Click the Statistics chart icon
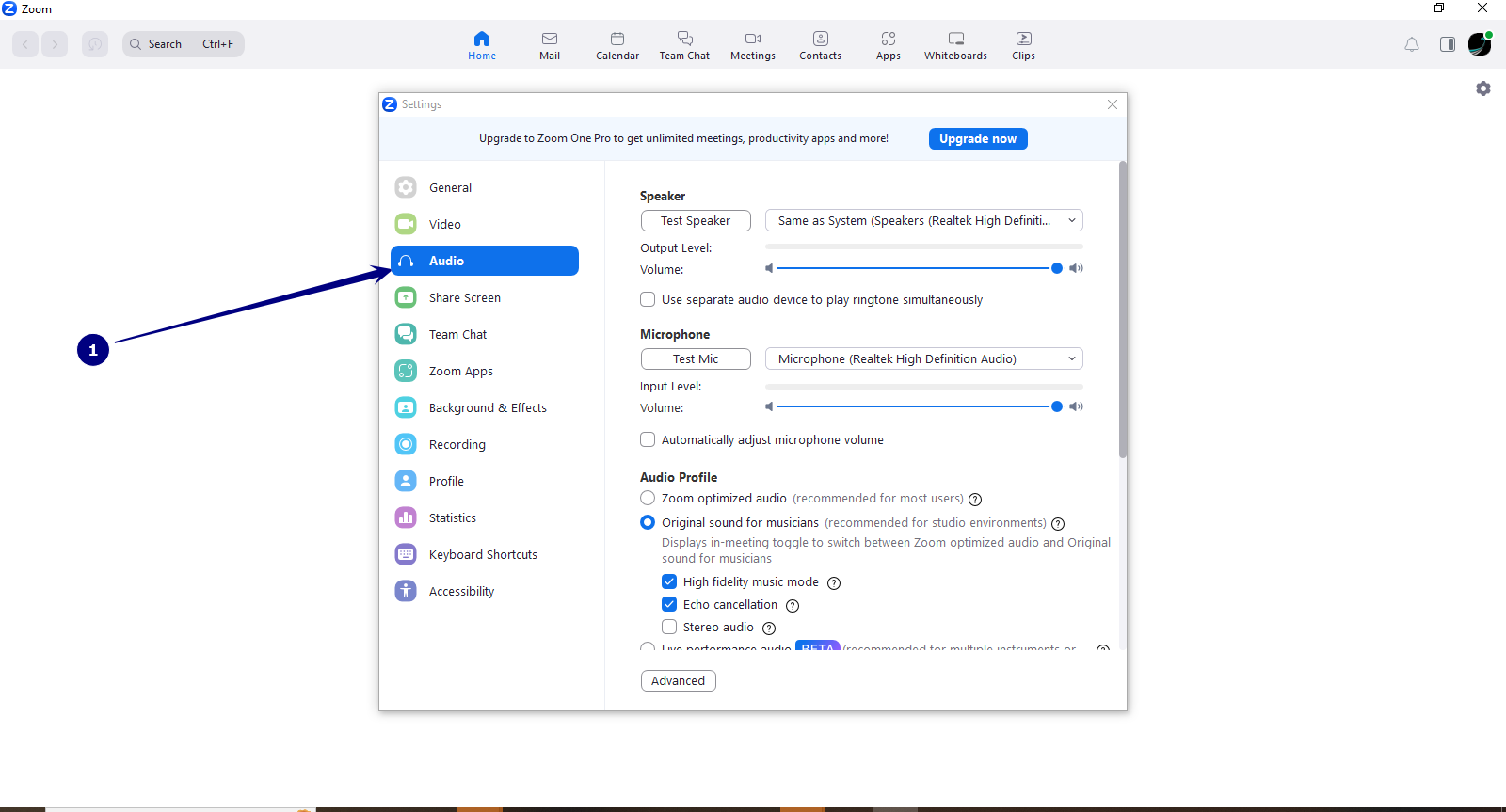Viewport: 1506px width, 812px height. click(406, 517)
